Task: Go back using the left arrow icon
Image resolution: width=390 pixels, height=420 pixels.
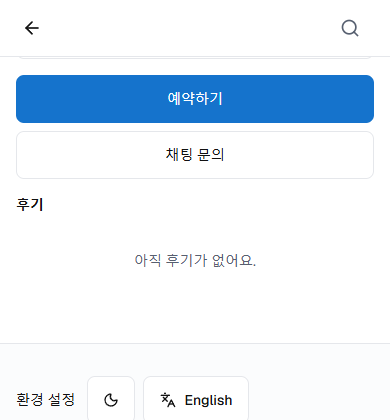Action: pos(32,28)
